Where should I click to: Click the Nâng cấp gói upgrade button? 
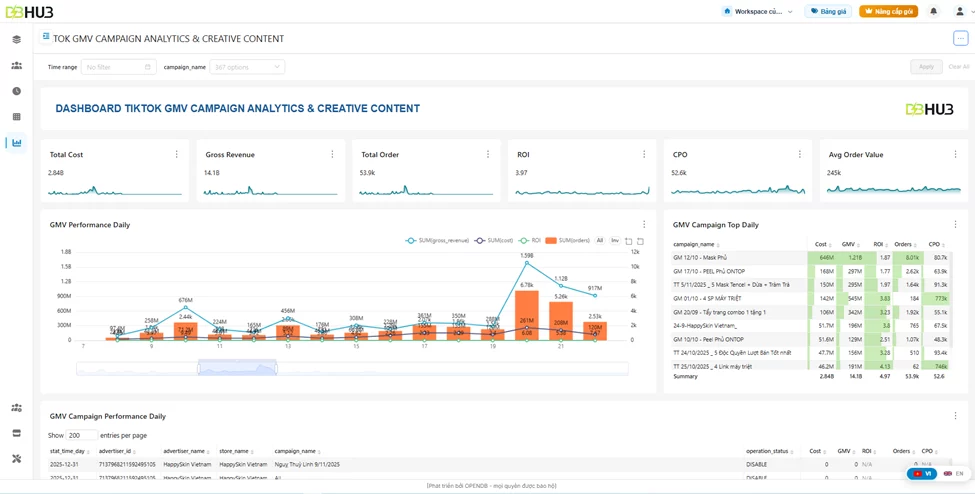click(x=889, y=11)
